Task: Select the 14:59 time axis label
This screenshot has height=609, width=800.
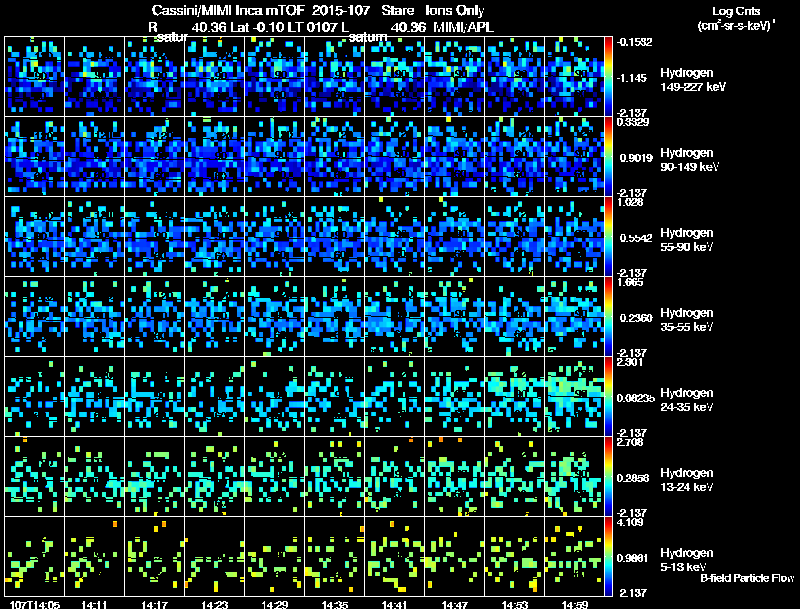Action: coord(575,605)
